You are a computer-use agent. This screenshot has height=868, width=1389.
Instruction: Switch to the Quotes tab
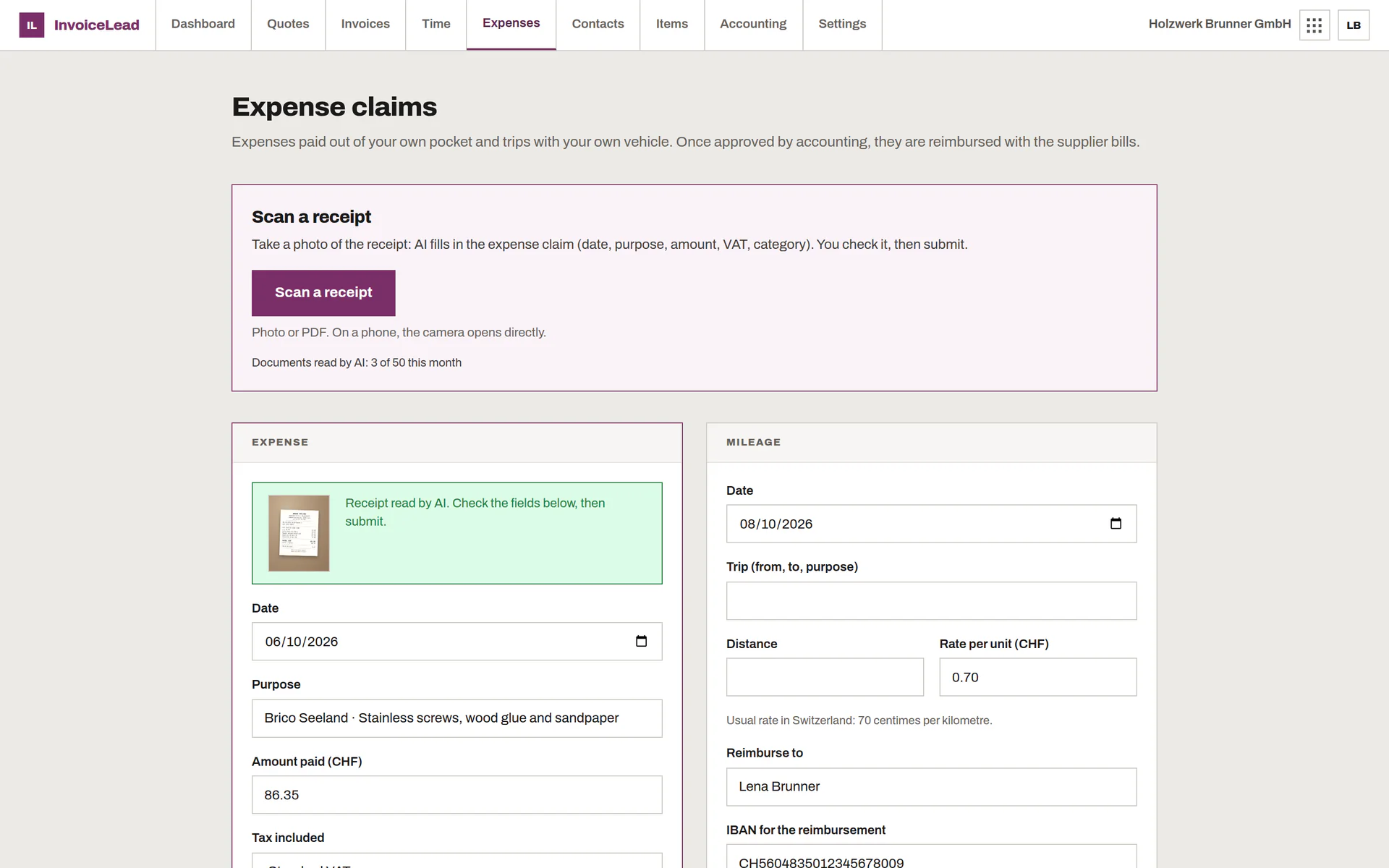click(288, 25)
